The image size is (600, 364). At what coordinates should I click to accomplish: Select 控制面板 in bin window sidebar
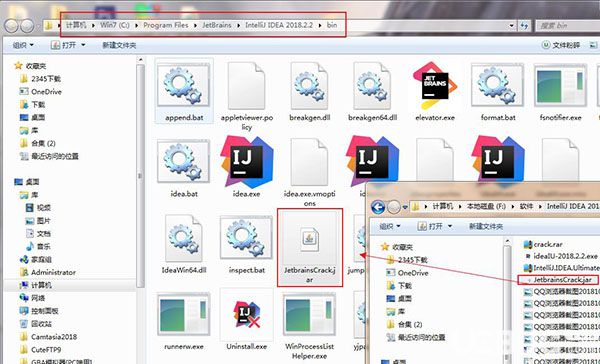coord(39,311)
